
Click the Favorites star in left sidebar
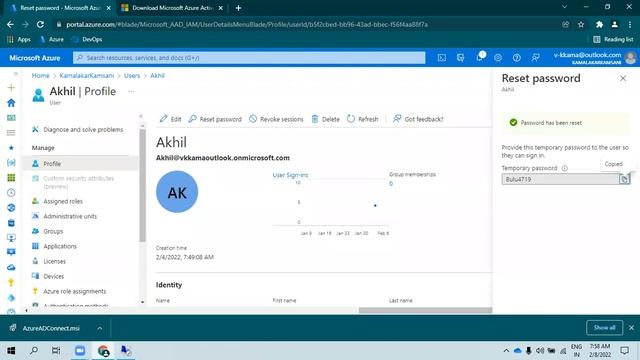11,148
